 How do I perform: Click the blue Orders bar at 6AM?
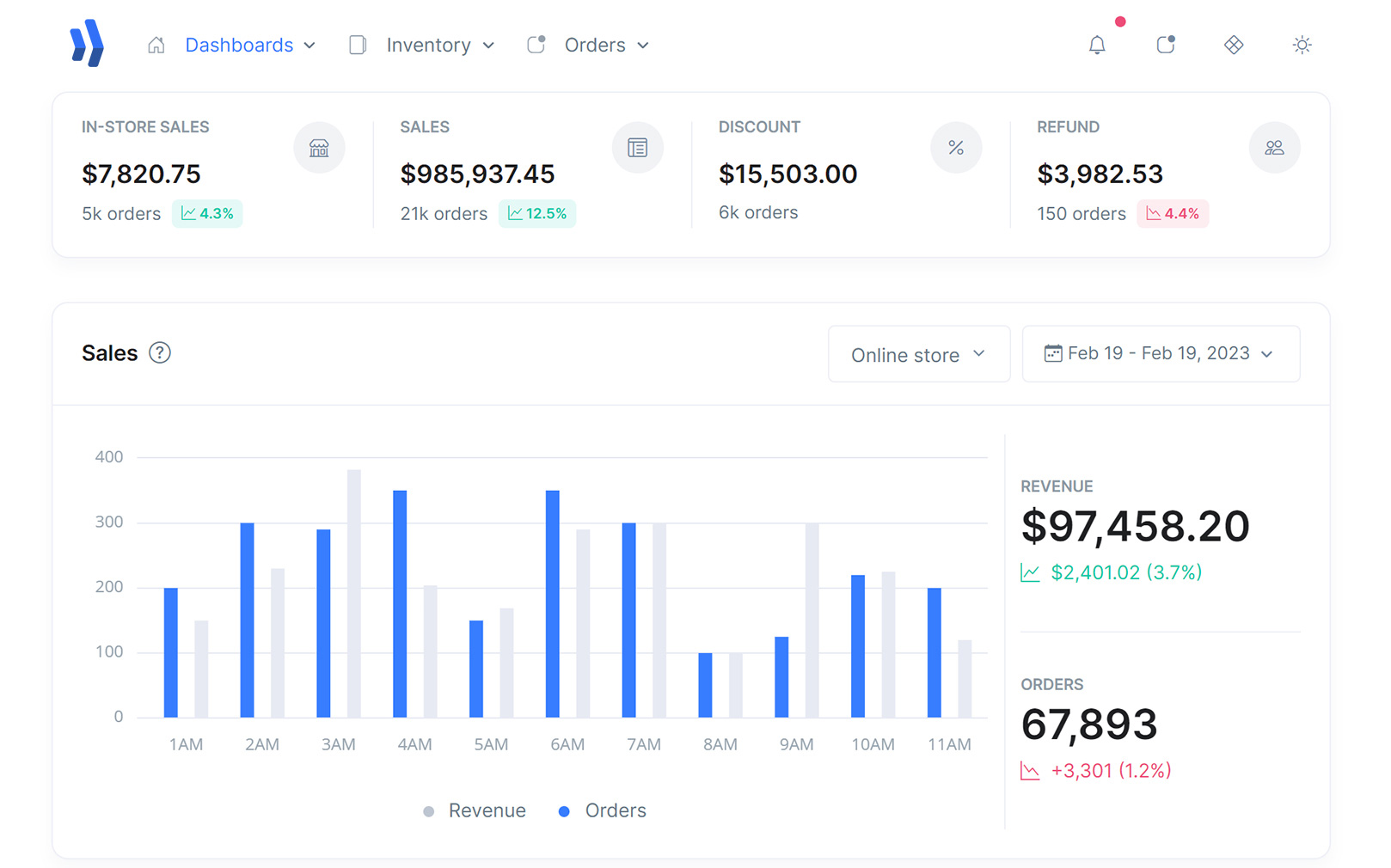pos(553,603)
